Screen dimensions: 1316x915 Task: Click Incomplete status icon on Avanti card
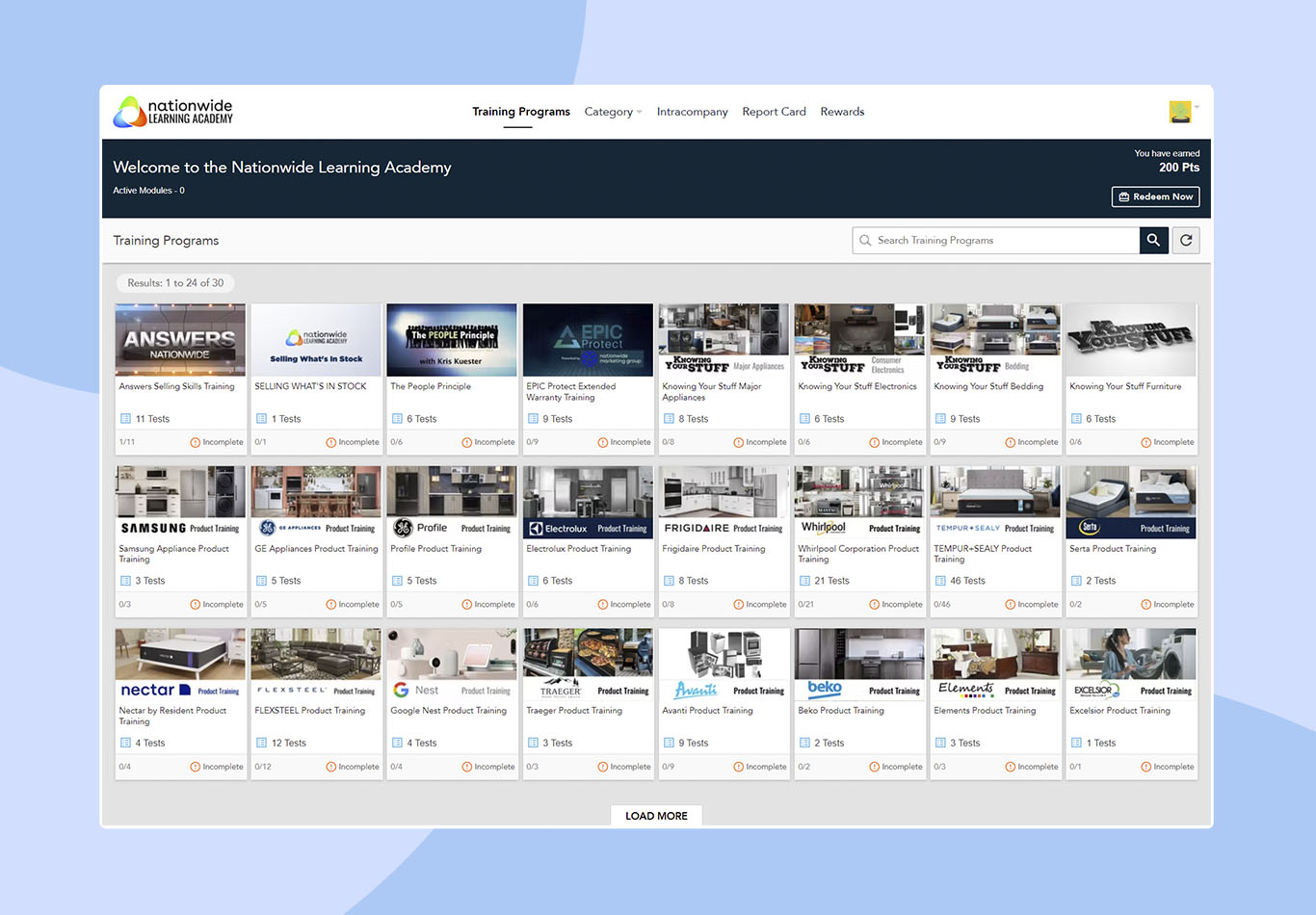point(739,768)
